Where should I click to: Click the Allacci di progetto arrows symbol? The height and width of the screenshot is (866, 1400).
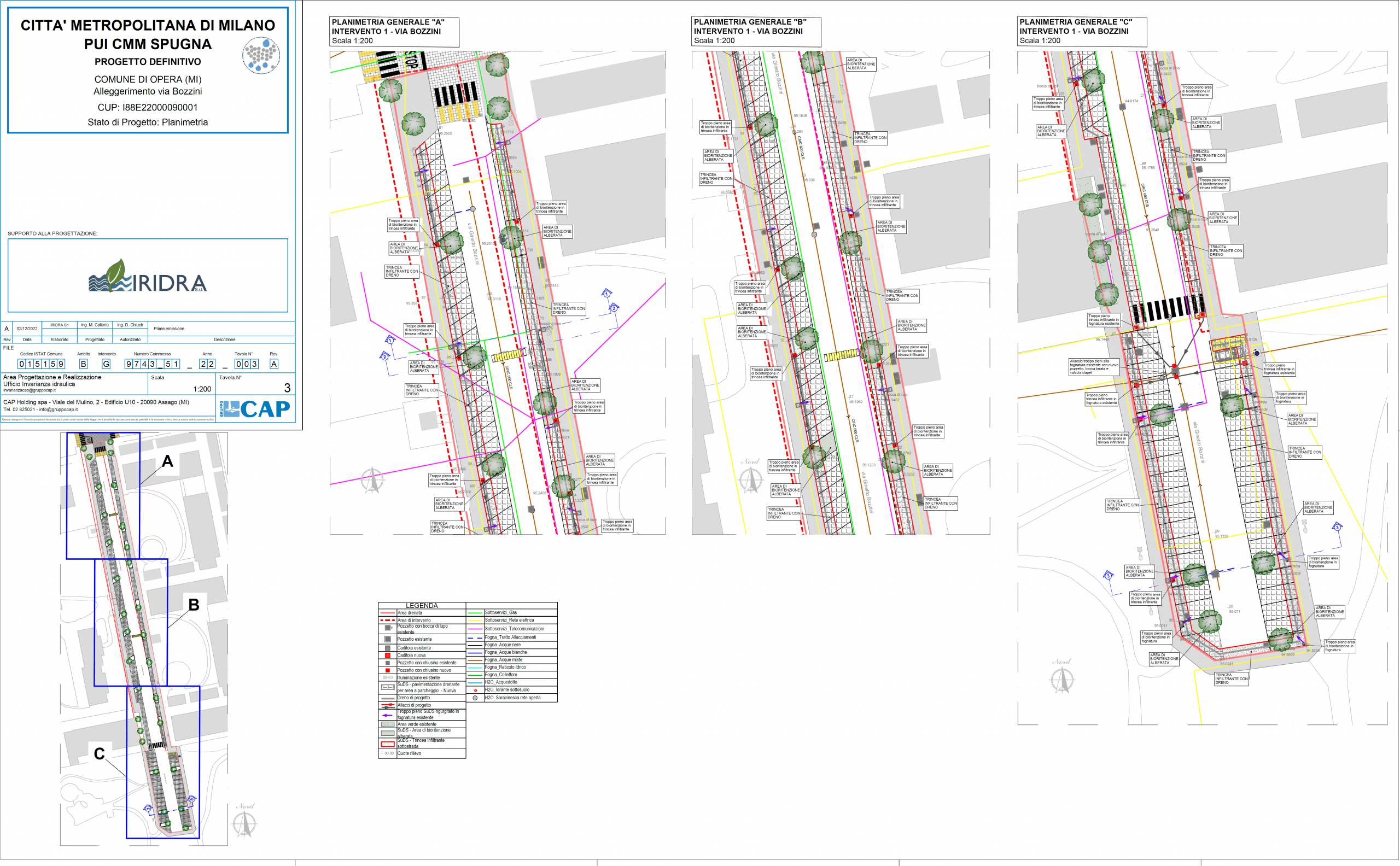click(x=387, y=705)
